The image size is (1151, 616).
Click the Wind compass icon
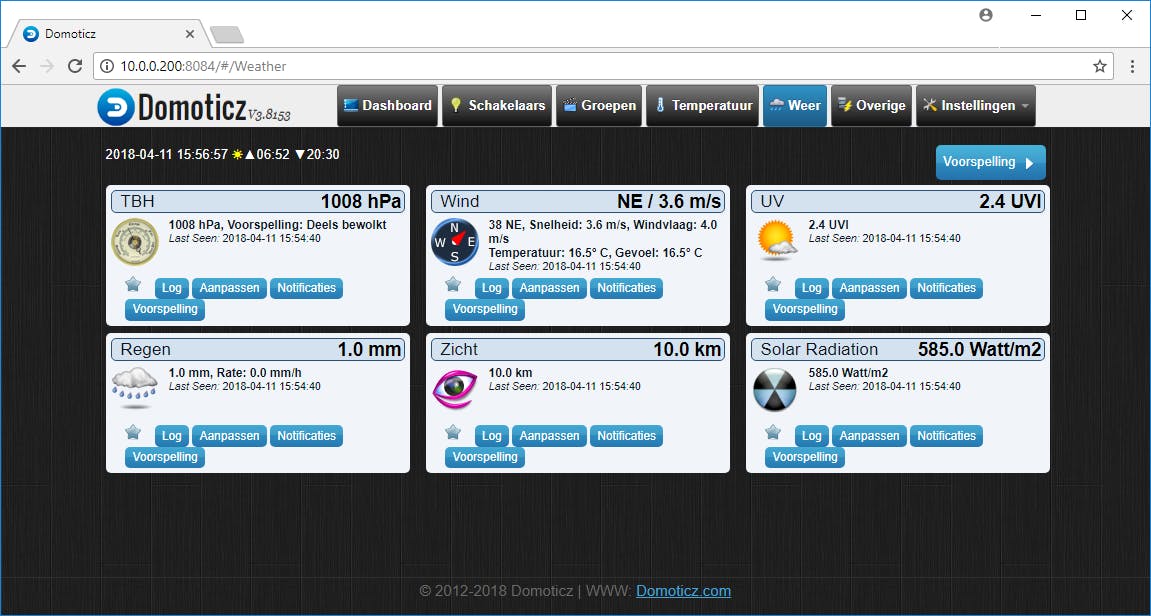tap(454, 242)
